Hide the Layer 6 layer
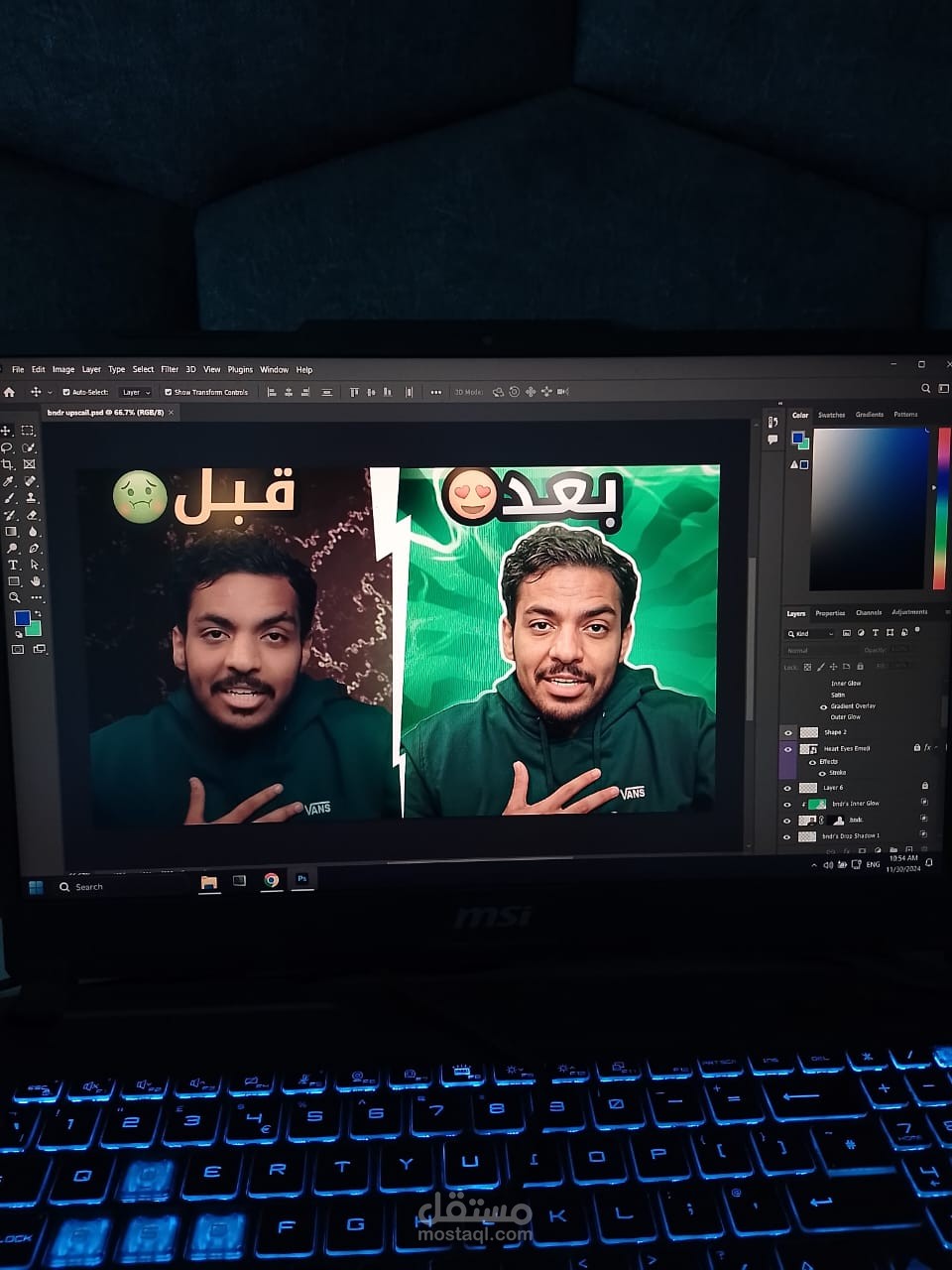The image size is (952, 1270). click(788, 788)
